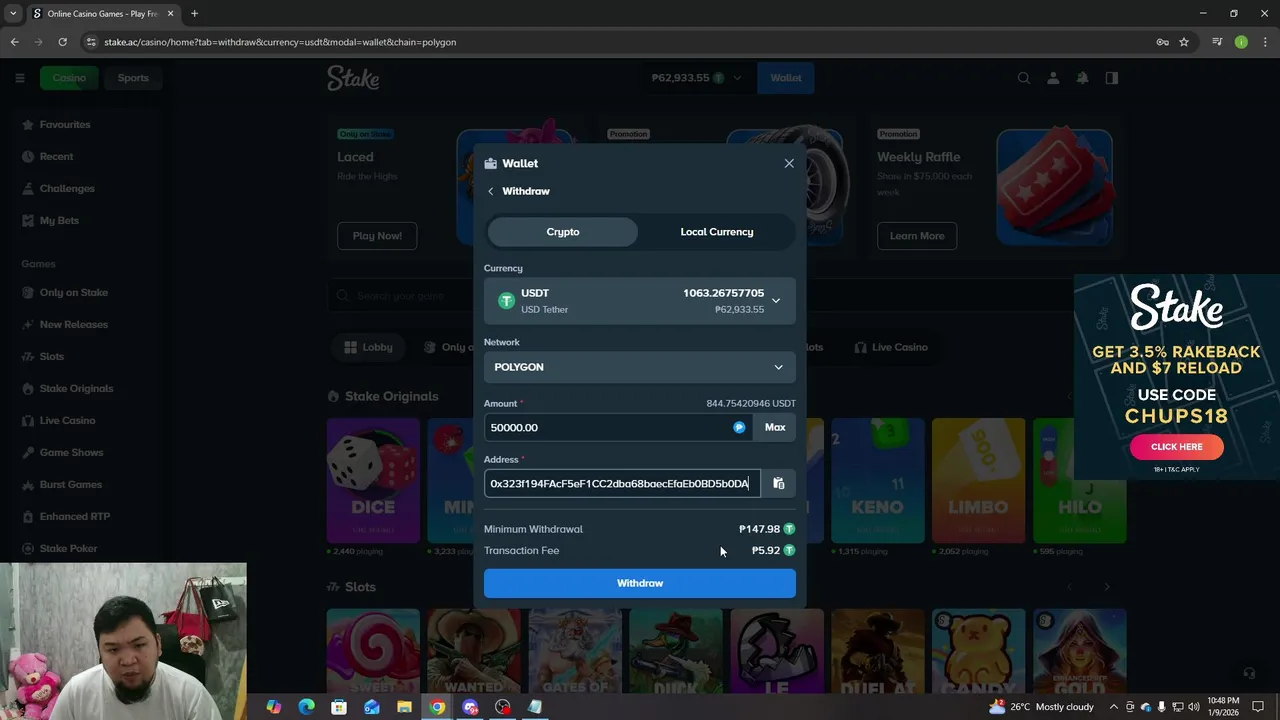Open Slots in the sidebar
Viewport: 1280px width, 720px height.
click(x=51, y=357)
